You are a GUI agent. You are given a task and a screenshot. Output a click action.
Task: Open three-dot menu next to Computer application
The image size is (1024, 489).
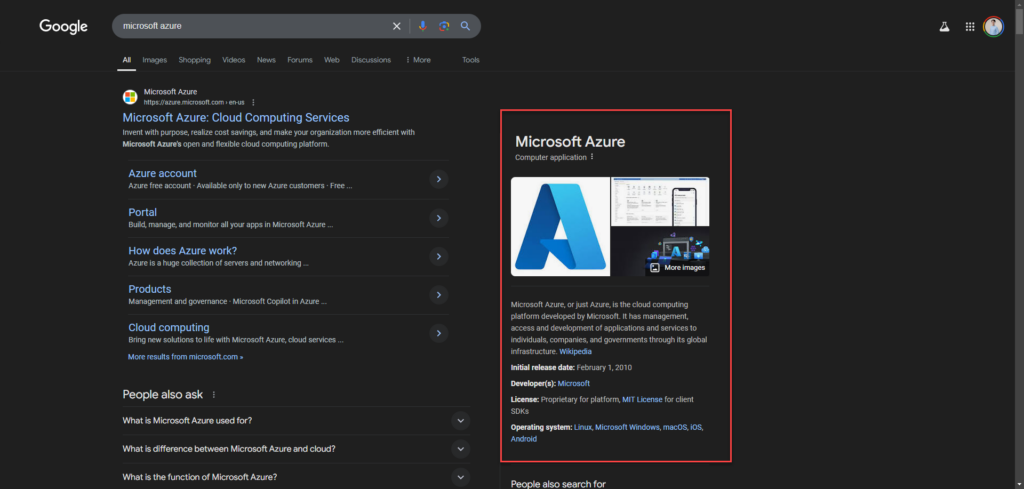[x=592, y=157]
